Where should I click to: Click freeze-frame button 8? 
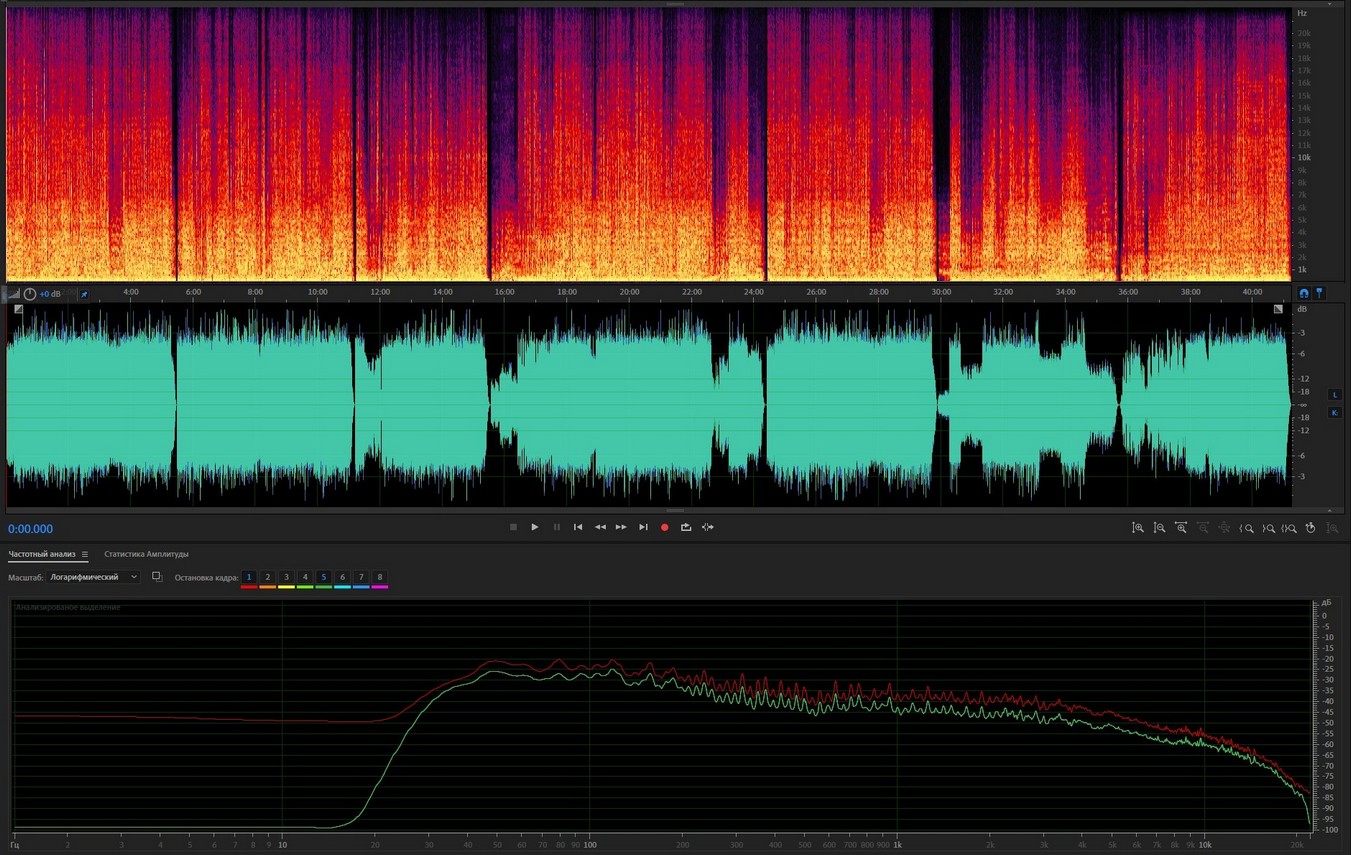click(x=380, y=577)
